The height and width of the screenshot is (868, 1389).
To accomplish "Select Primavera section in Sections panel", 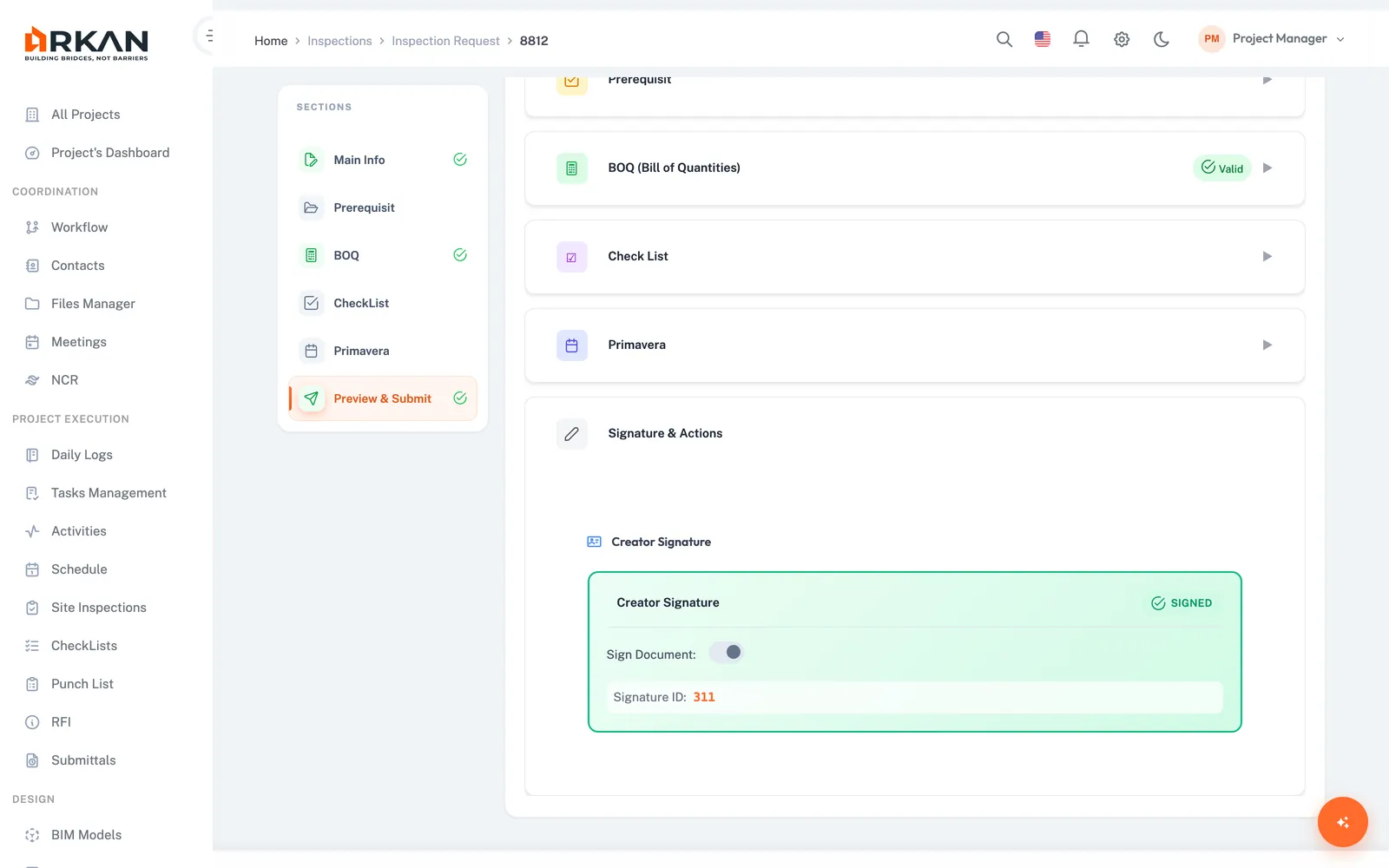I will coord(383,351).
